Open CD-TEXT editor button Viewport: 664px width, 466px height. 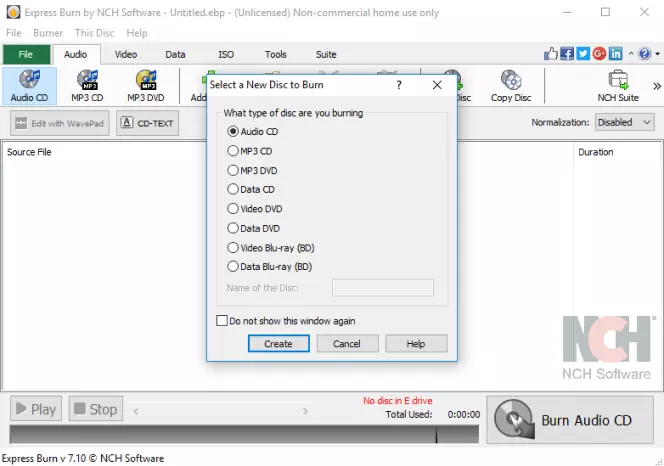pyautogui.click(x=147, y=123)
